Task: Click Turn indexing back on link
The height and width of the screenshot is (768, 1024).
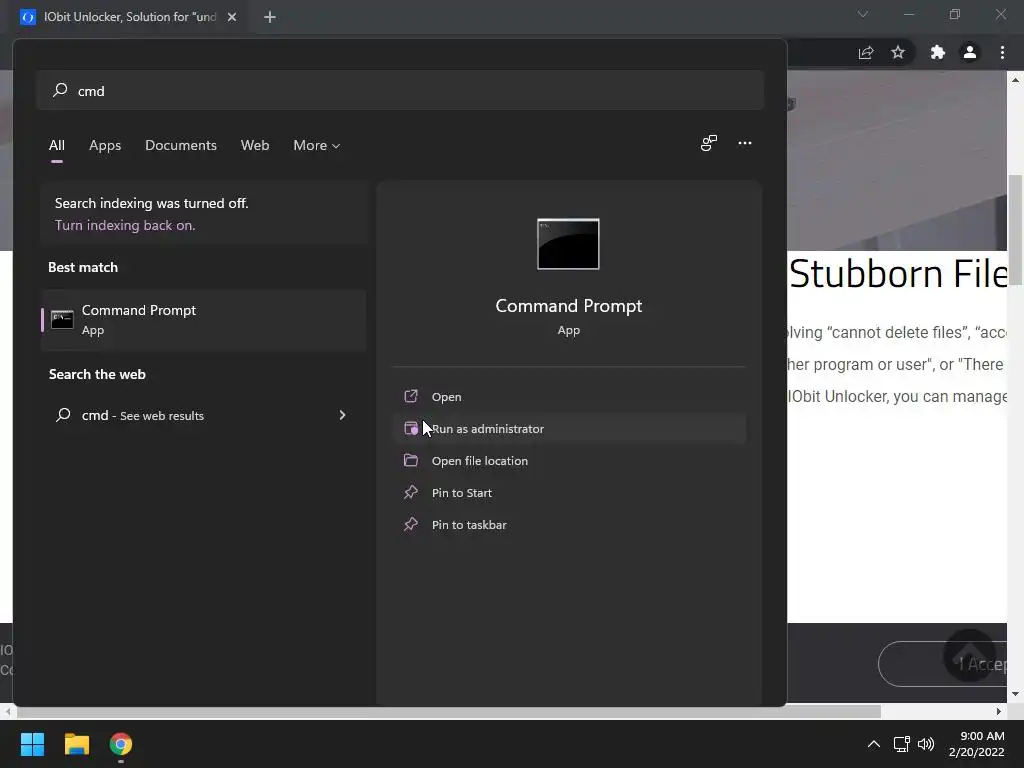Action: [x=125, y=225]
